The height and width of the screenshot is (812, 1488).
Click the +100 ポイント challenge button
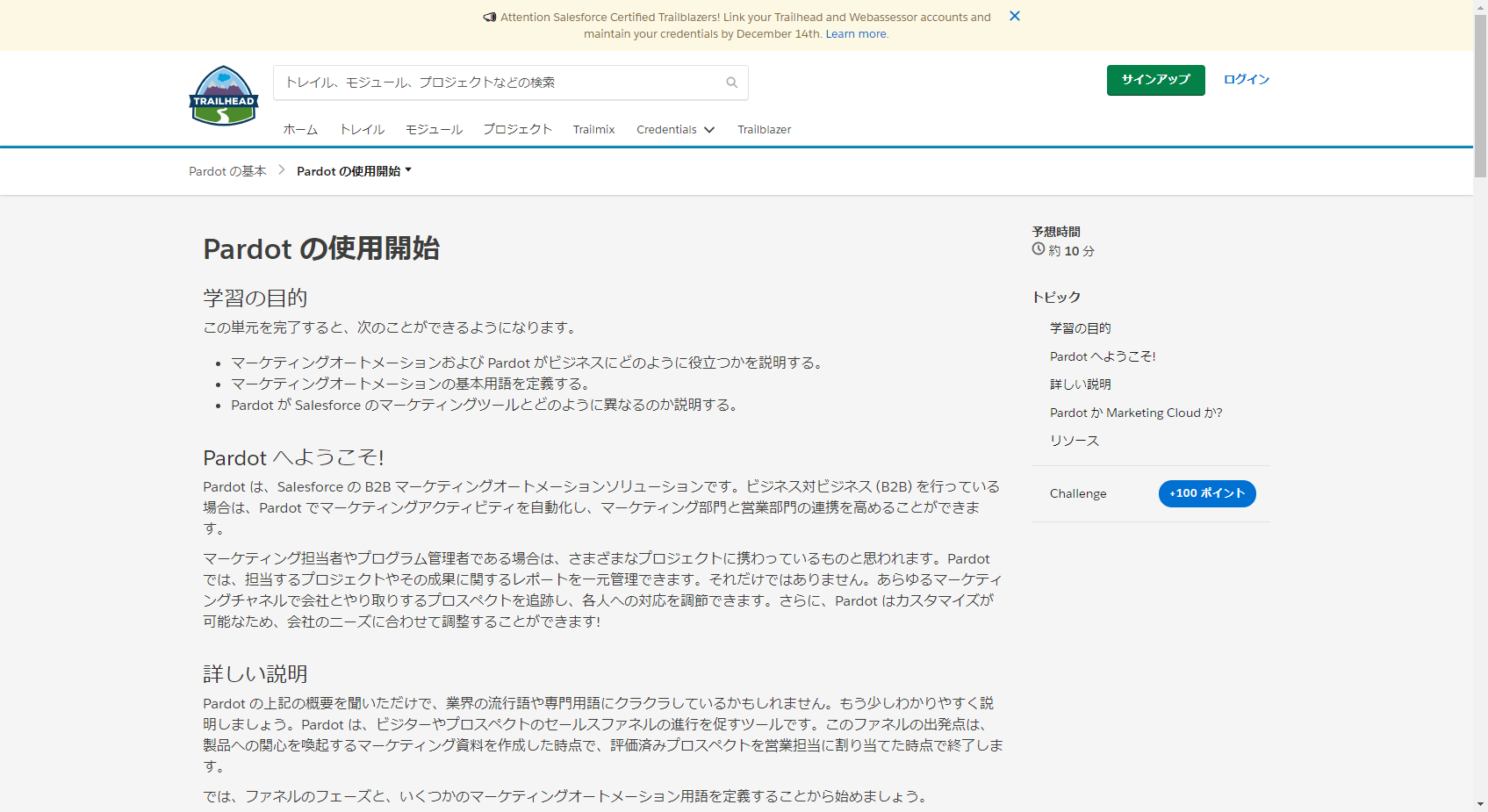pyautogui.click(x=1206, y=493)
